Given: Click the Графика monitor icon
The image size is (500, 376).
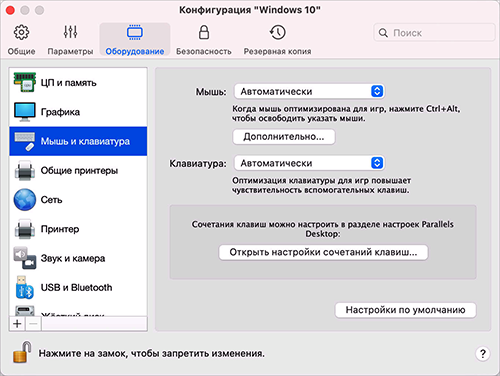Looking at the screenshot, I should 25,112.
